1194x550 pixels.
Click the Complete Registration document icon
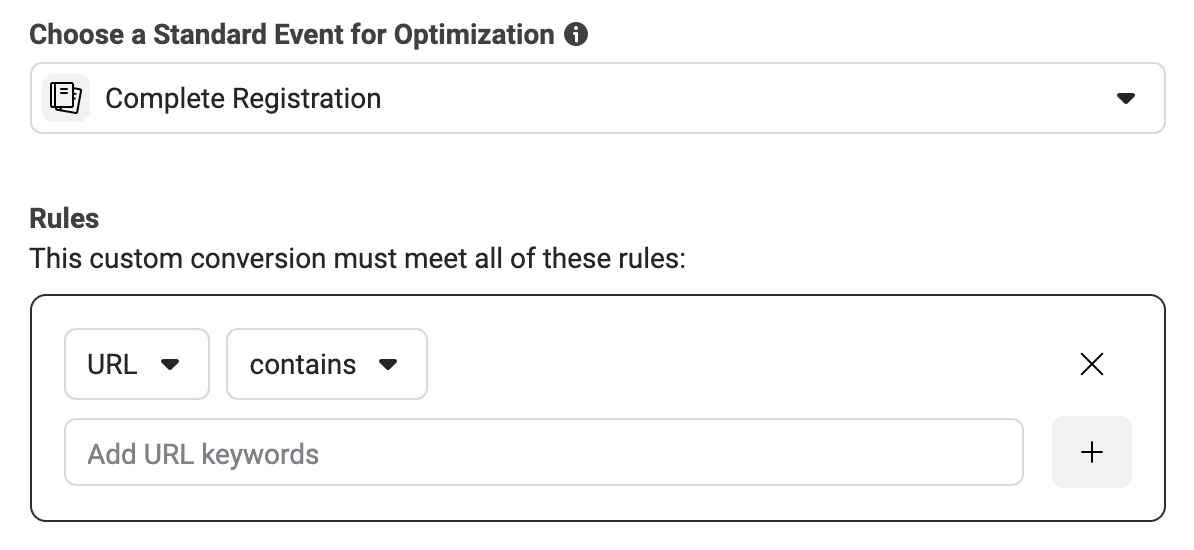[x=65, y=98]
